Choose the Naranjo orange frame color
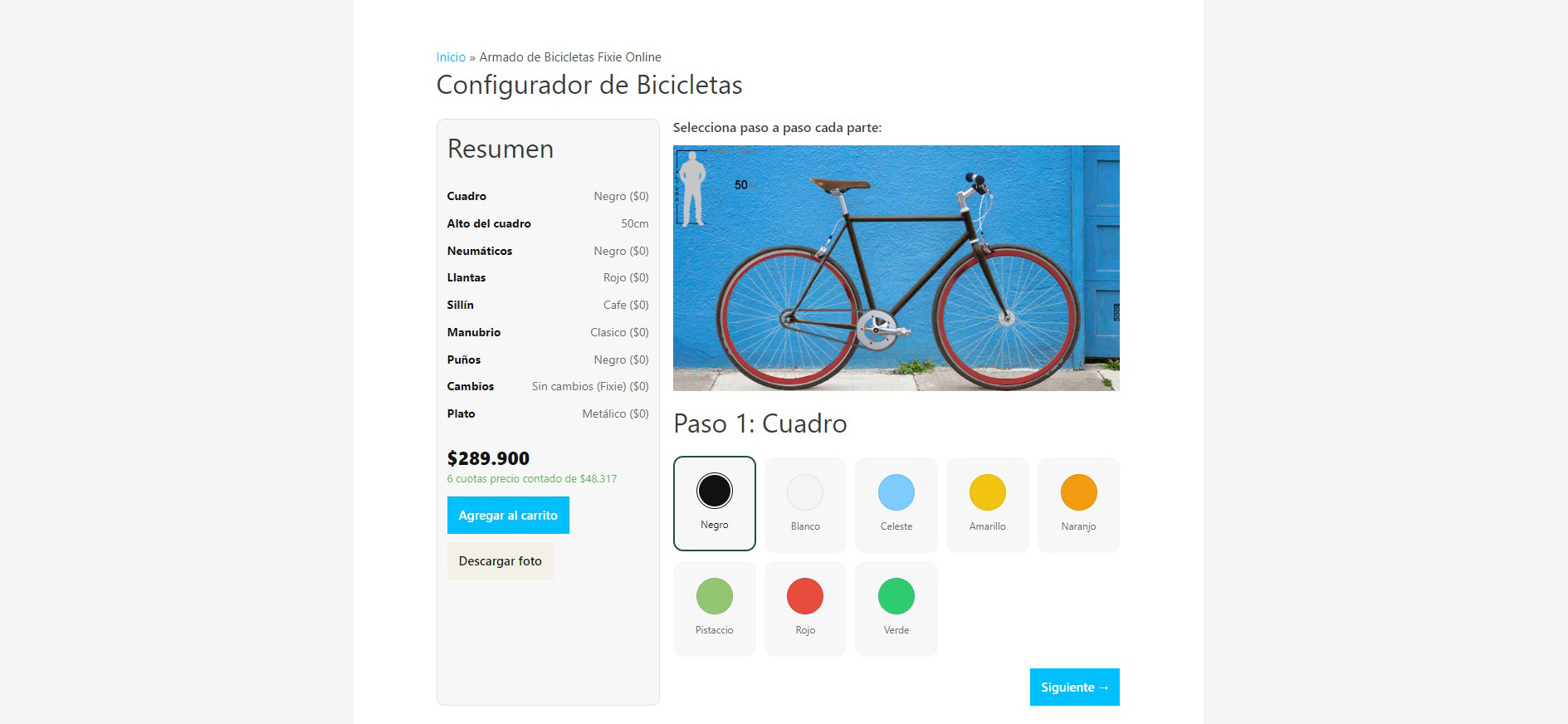The image size is (1568, 724). [x=1078, y=505]
